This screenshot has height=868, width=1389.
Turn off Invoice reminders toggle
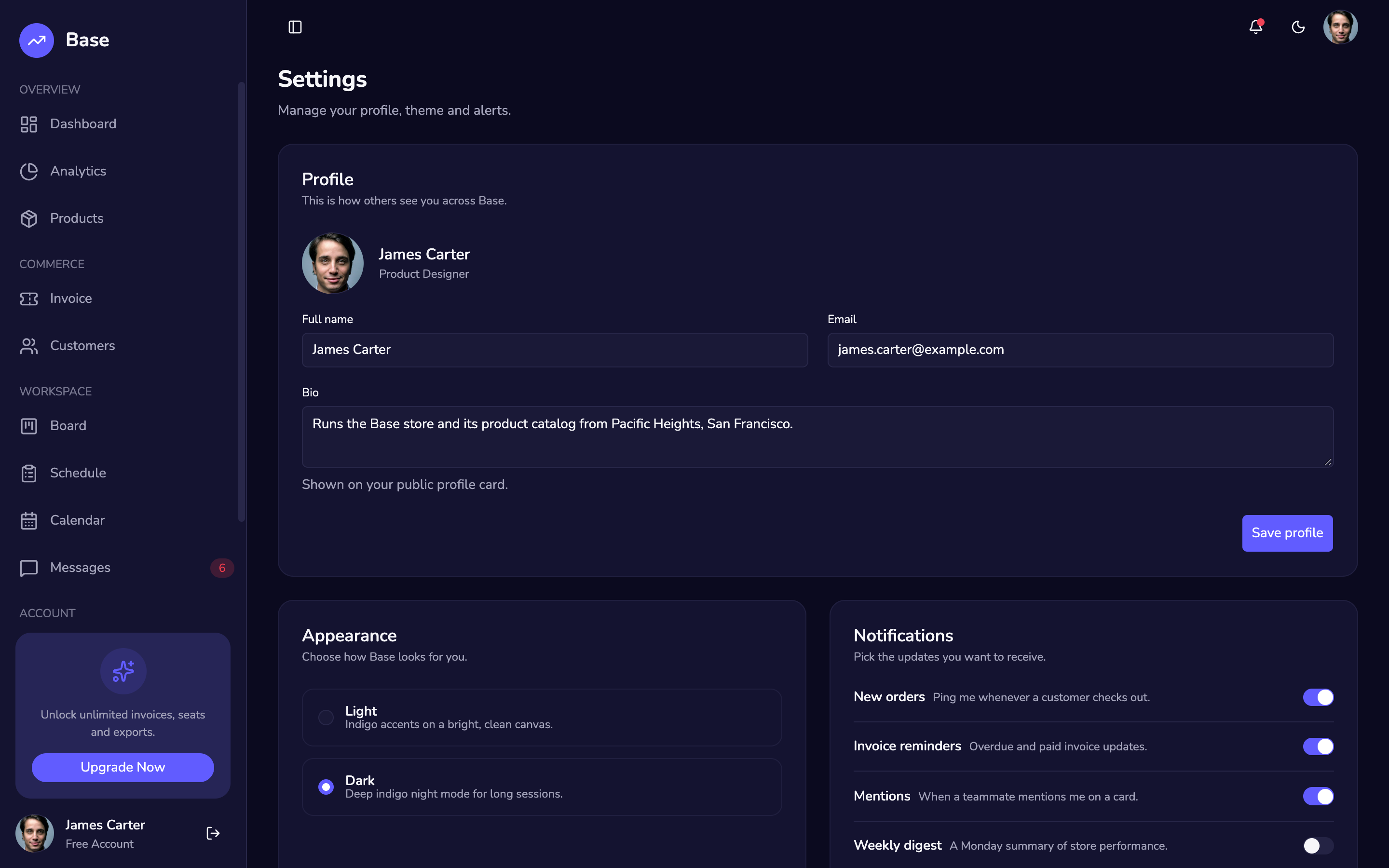1318,746
